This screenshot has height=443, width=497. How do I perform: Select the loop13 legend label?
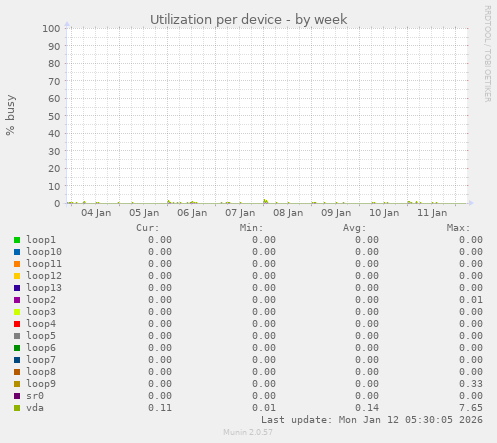click(44, 288)
